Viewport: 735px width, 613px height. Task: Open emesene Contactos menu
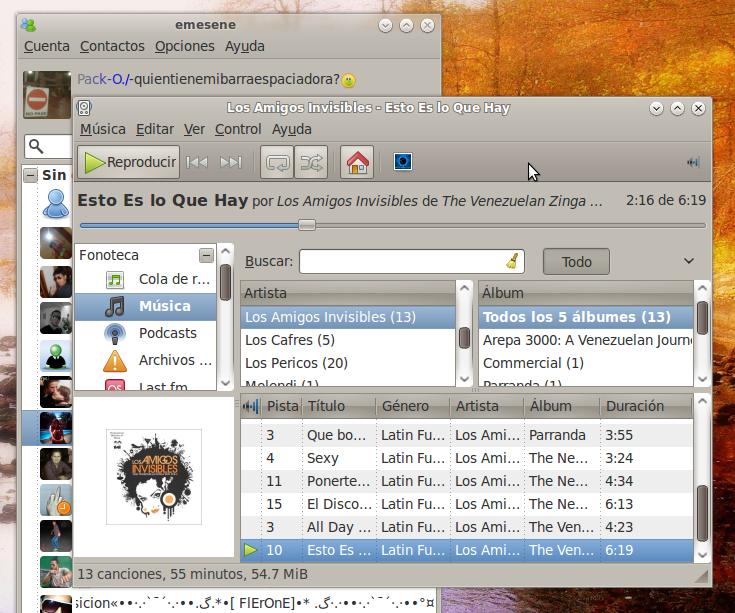[112, 46]
